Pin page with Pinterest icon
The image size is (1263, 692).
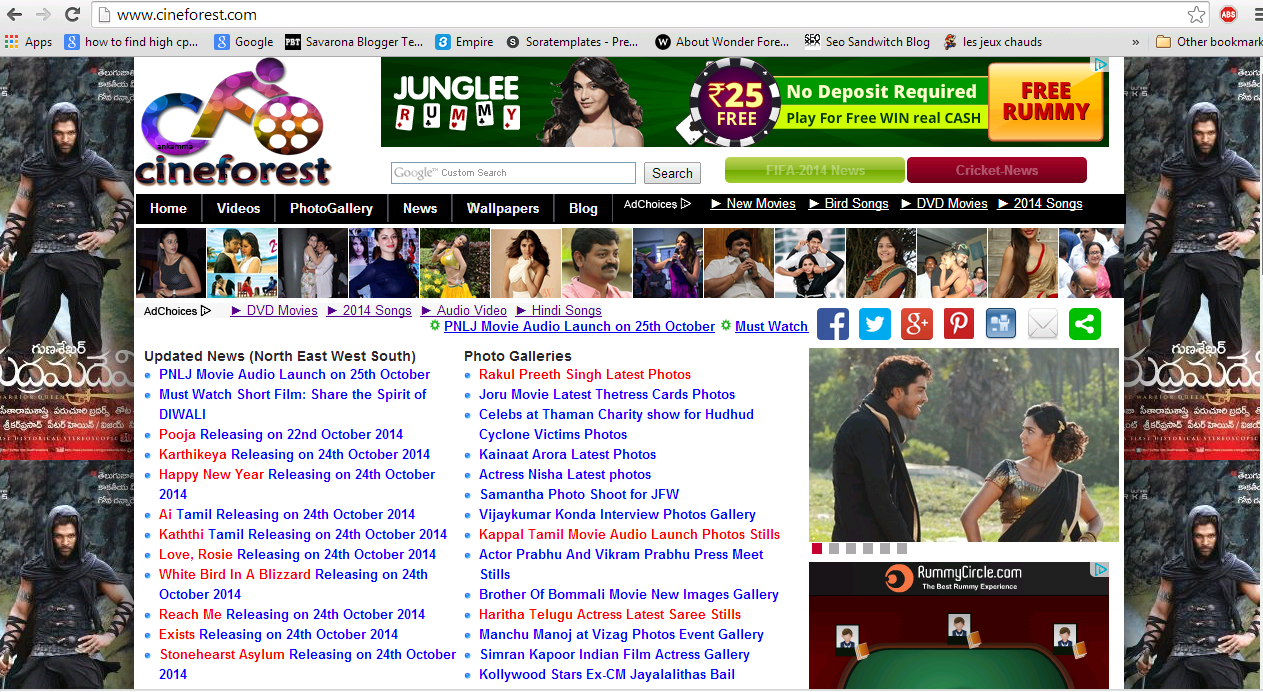pos(959,324)
